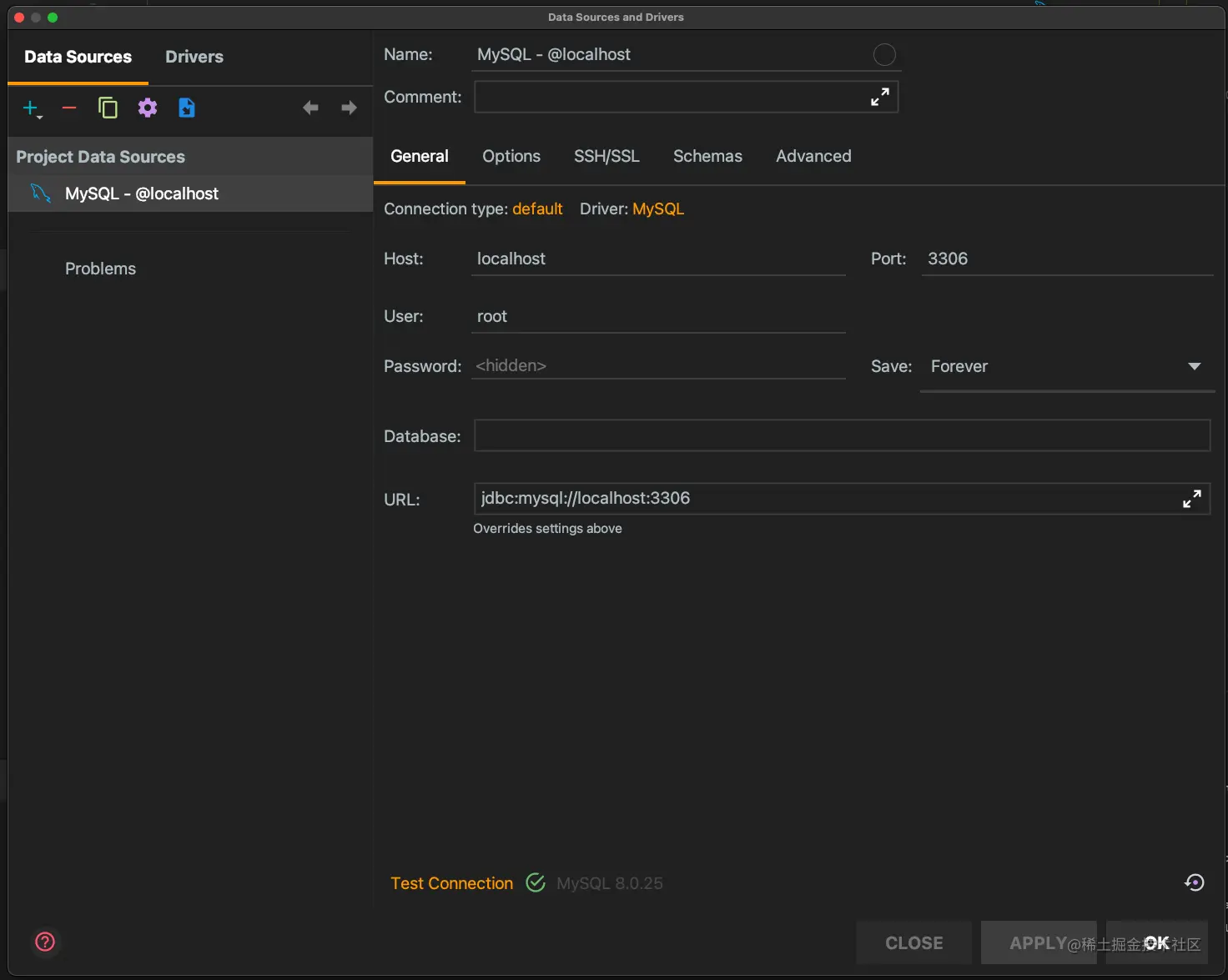Screen dimensions: 1228x980
Task: Add a new data source with plus icon
Action: click(x=31, y=108)
